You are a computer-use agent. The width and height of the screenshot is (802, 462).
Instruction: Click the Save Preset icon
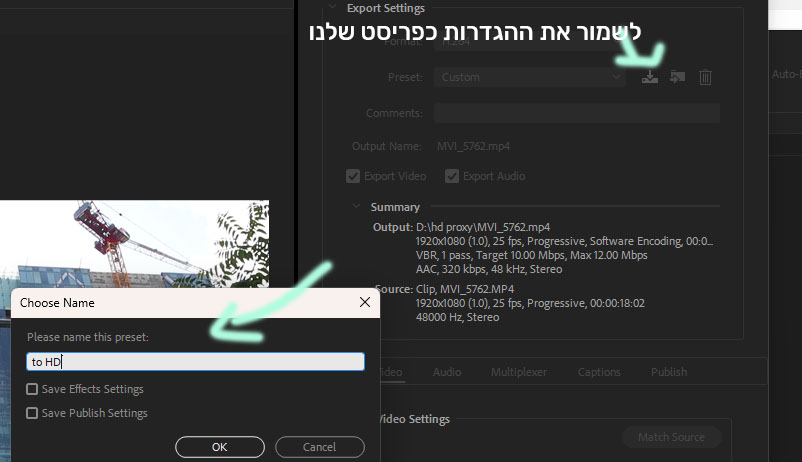(x=650, y=77)
